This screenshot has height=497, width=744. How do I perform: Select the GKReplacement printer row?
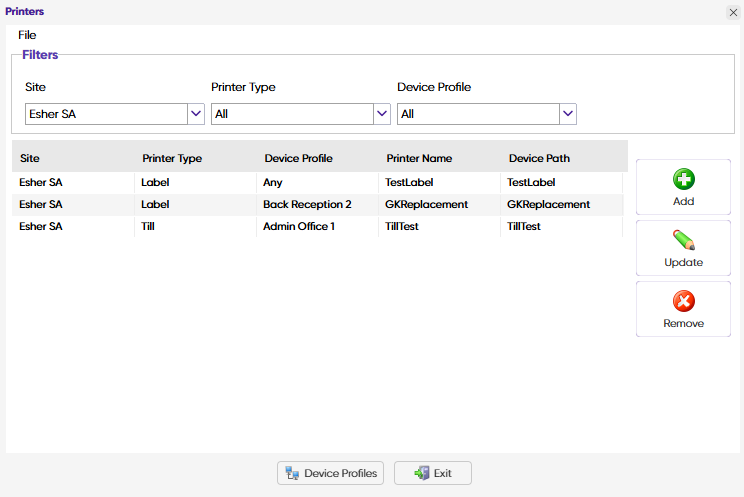point(426,205)
